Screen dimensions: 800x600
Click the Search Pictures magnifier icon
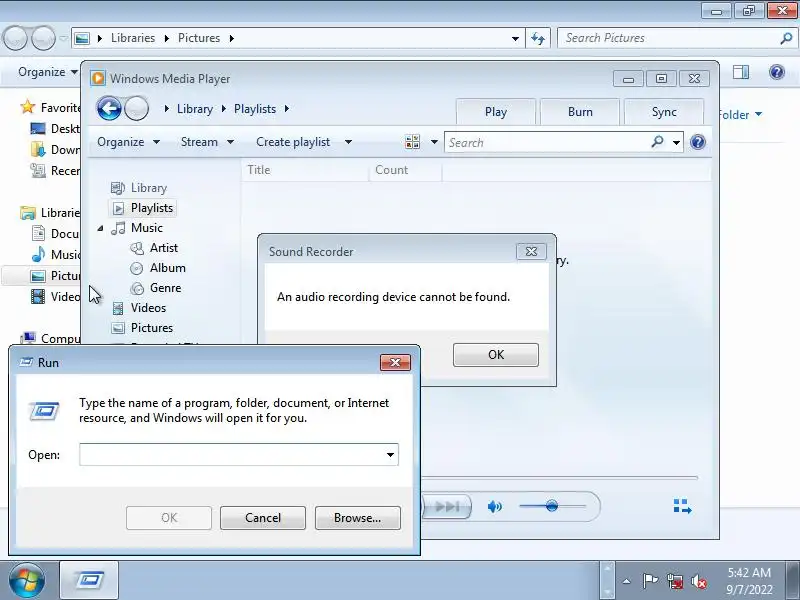point(786,38)
